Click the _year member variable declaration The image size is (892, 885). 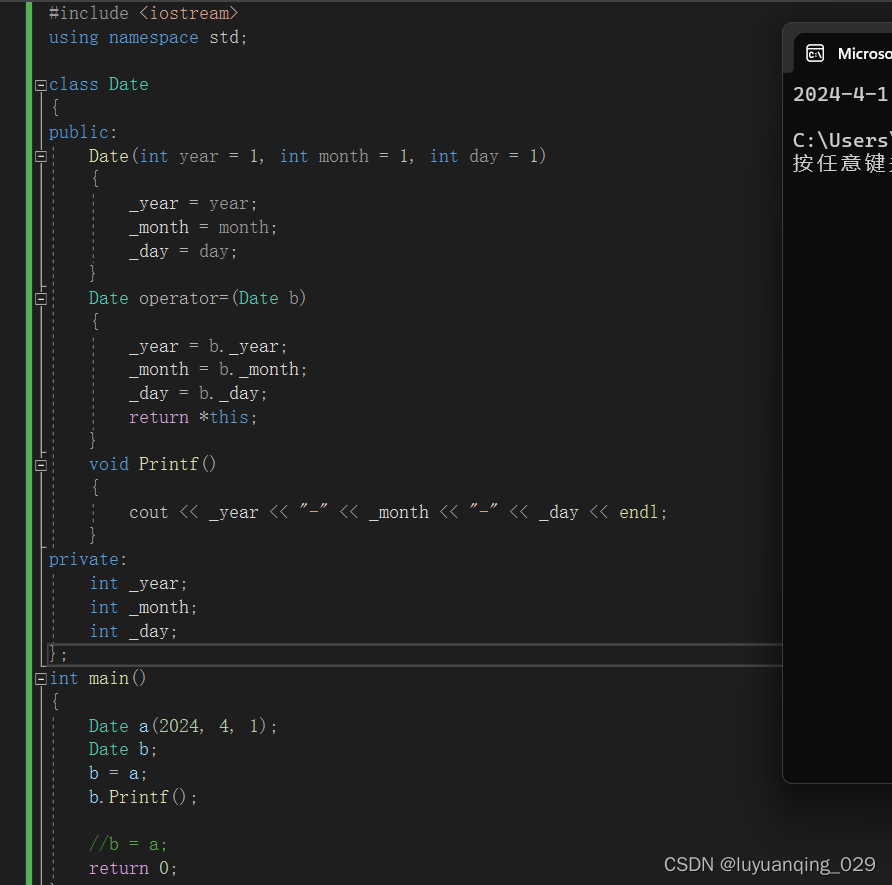click(x=133, y=583)
